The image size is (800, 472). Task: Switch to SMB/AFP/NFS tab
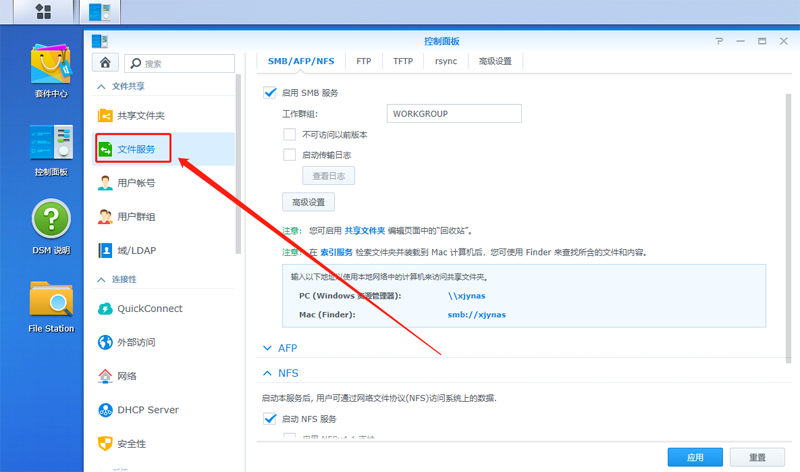(301, 61)
